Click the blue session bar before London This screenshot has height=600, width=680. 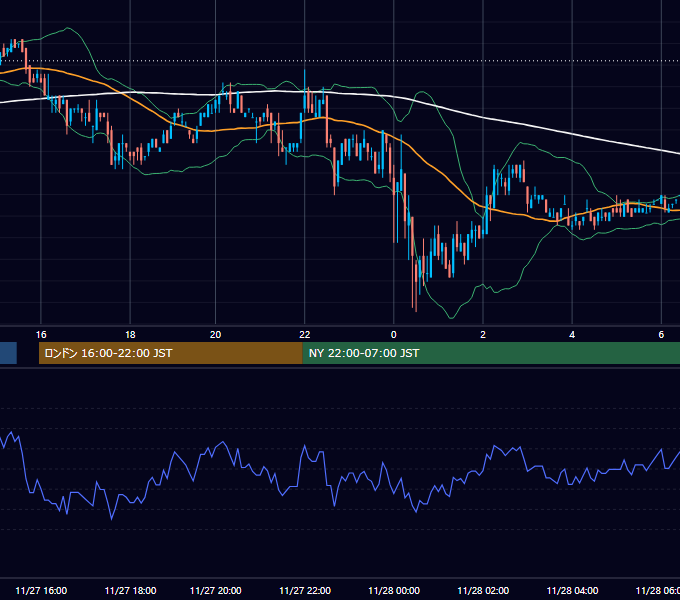coord(8,353)
